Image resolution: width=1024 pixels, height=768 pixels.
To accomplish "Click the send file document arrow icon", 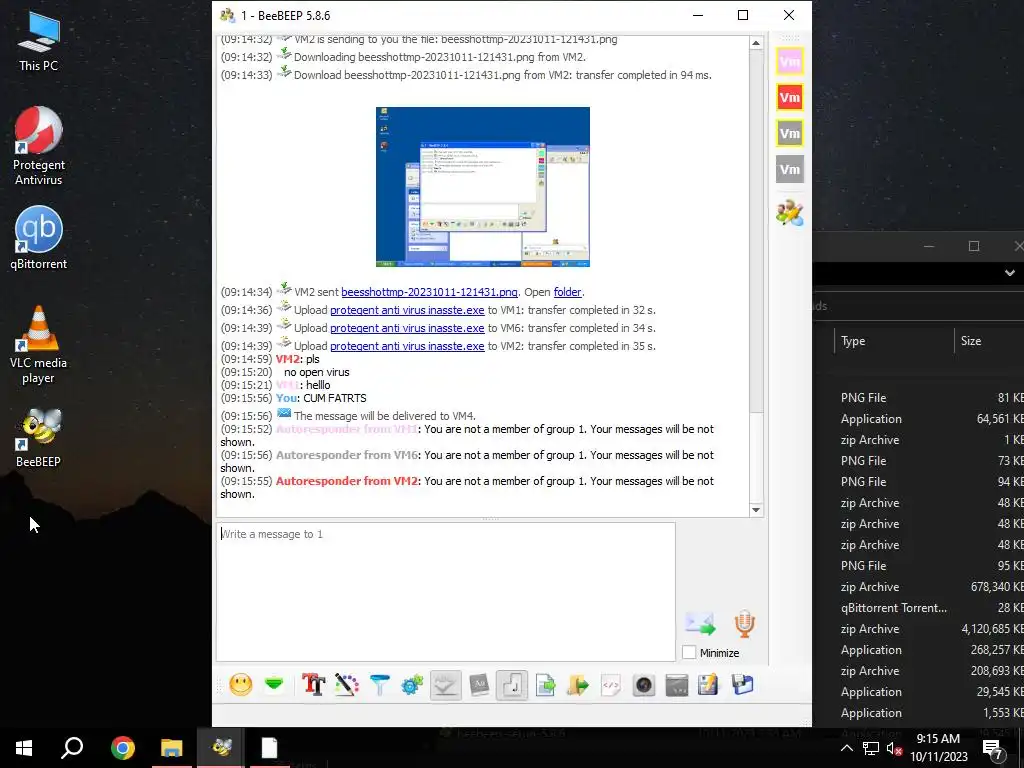I will click(x=545, y=684).
